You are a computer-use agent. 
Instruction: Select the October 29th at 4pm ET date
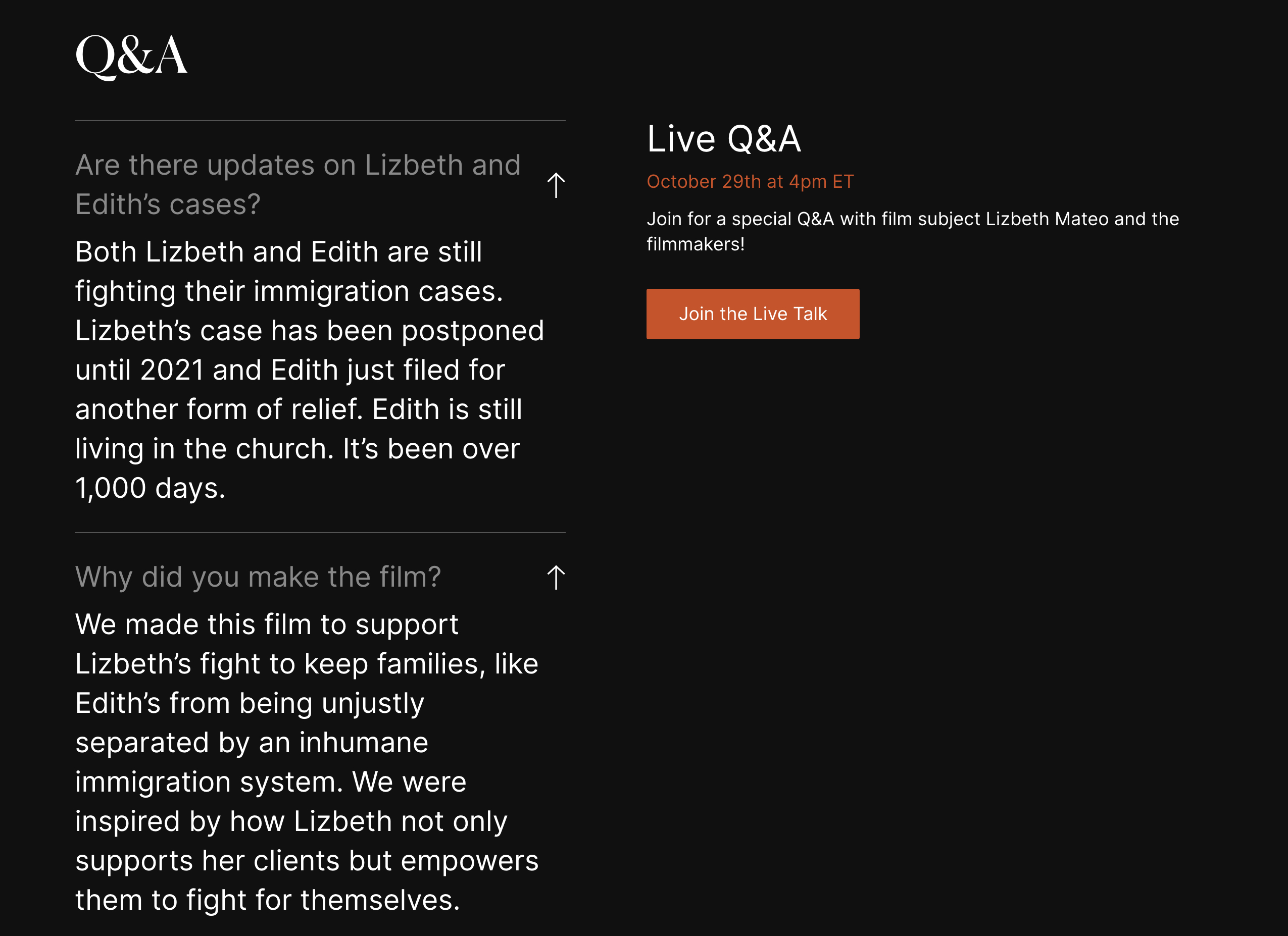click(x=750, y=182)
